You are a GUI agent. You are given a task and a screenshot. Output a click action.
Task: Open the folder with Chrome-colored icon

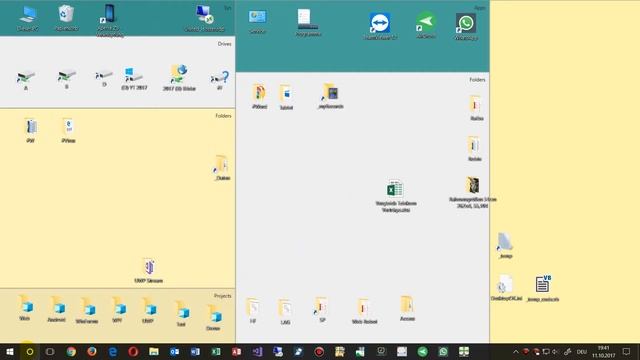[x=259, y=96]
